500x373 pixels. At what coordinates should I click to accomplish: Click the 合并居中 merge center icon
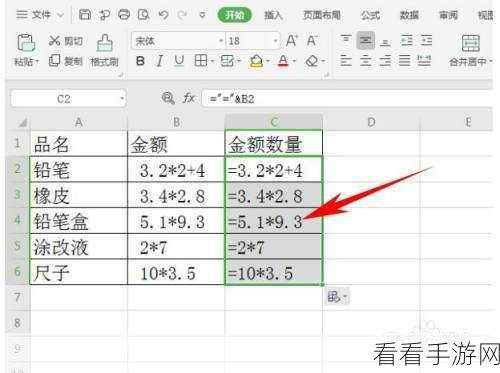pyautogui.click(x=471, y=43)
